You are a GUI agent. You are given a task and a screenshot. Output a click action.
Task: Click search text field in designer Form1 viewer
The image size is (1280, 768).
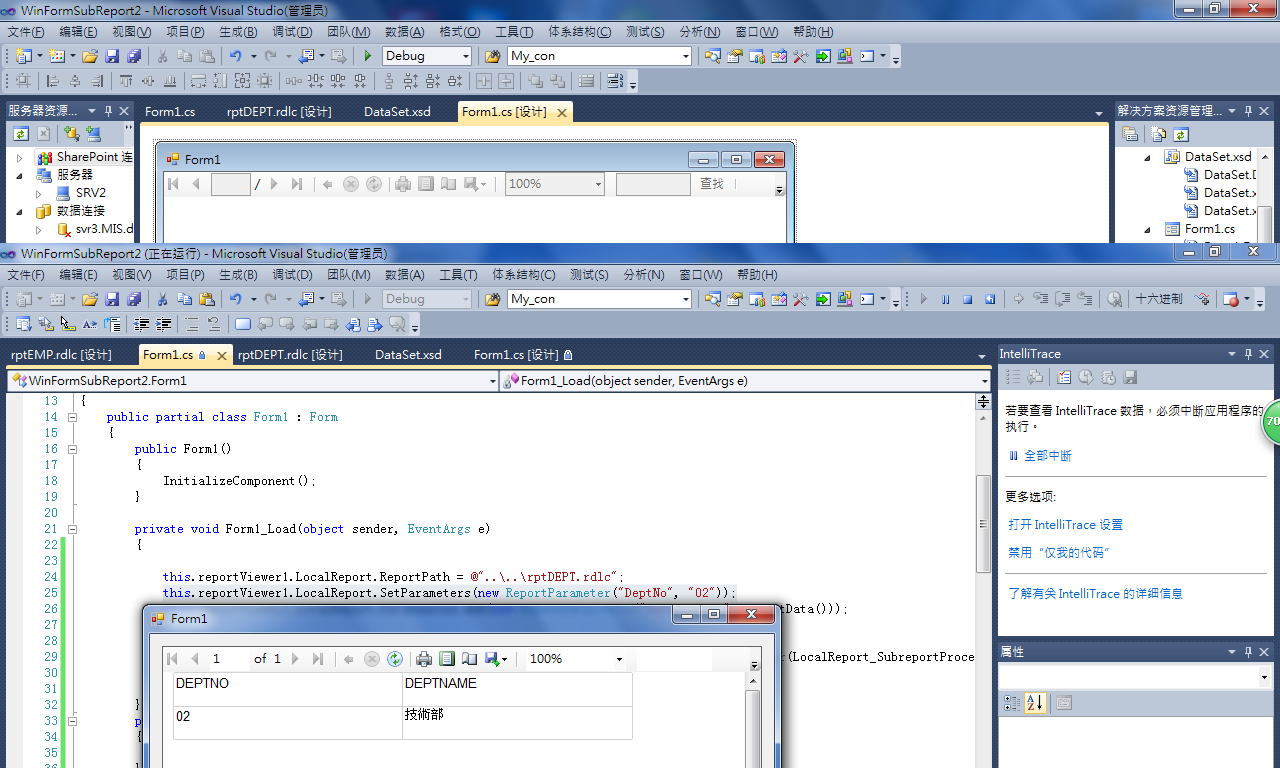653,184
